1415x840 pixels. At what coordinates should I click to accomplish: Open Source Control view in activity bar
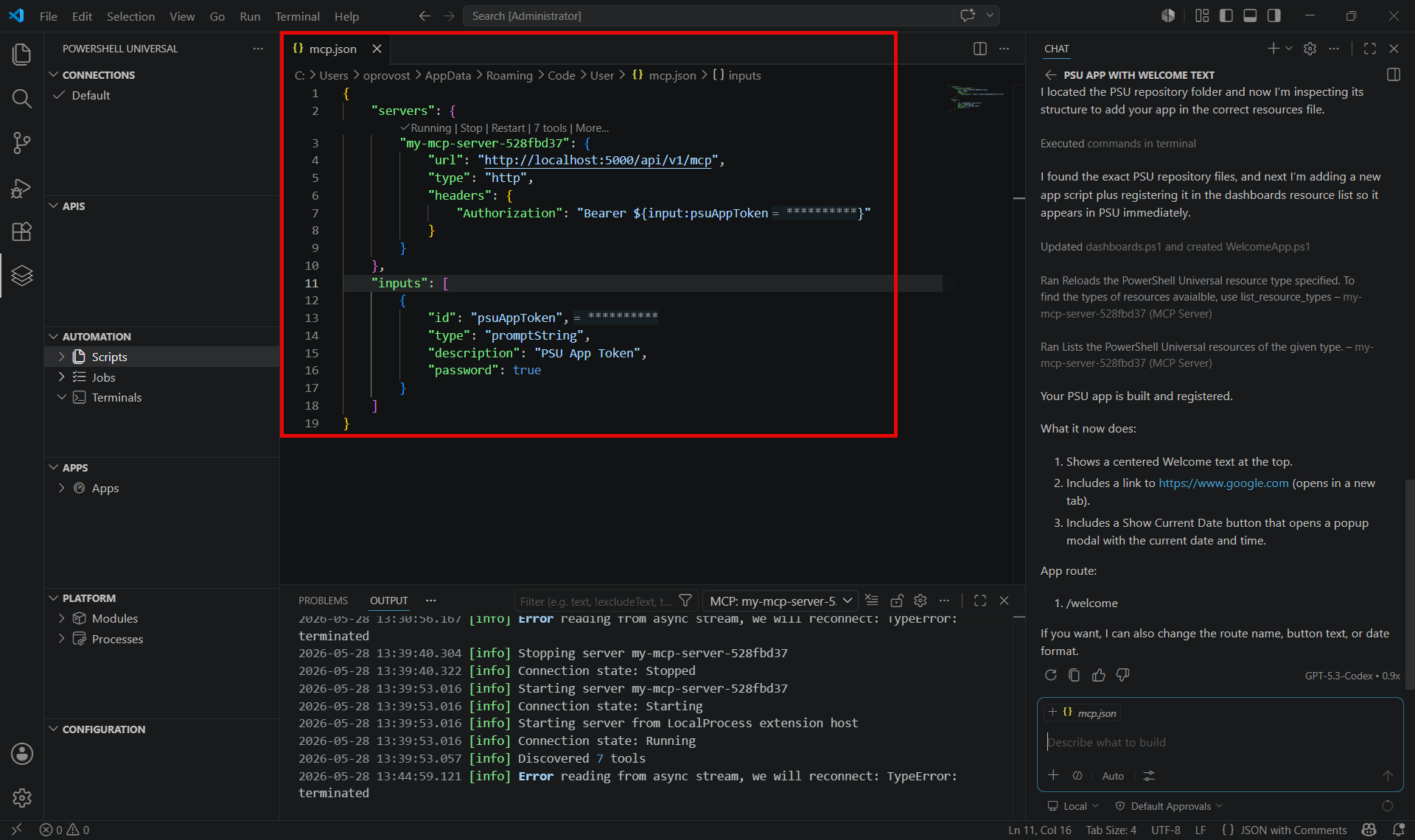(x=21, y=142)
